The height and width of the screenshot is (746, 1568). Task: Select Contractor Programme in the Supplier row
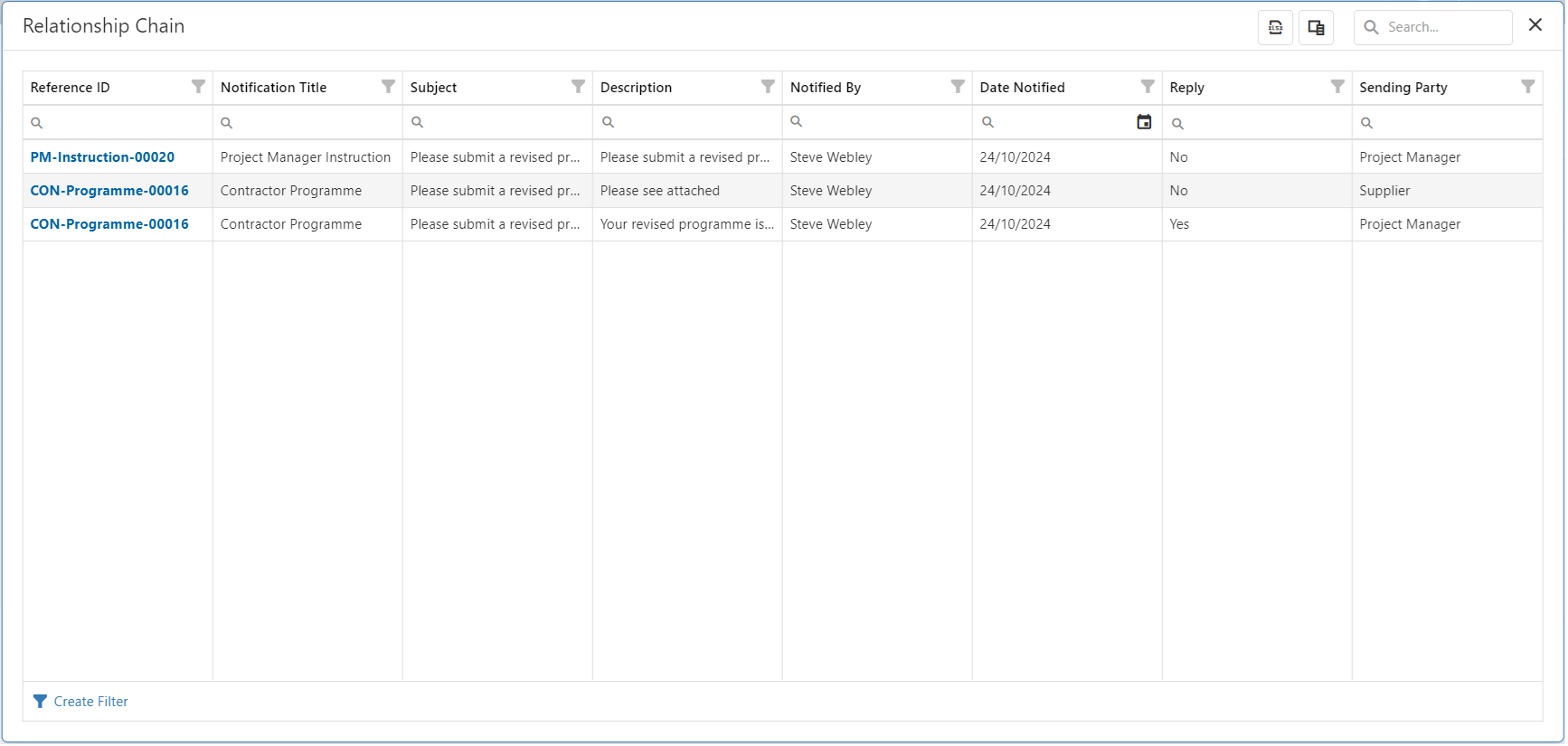[x=307, y=191]
